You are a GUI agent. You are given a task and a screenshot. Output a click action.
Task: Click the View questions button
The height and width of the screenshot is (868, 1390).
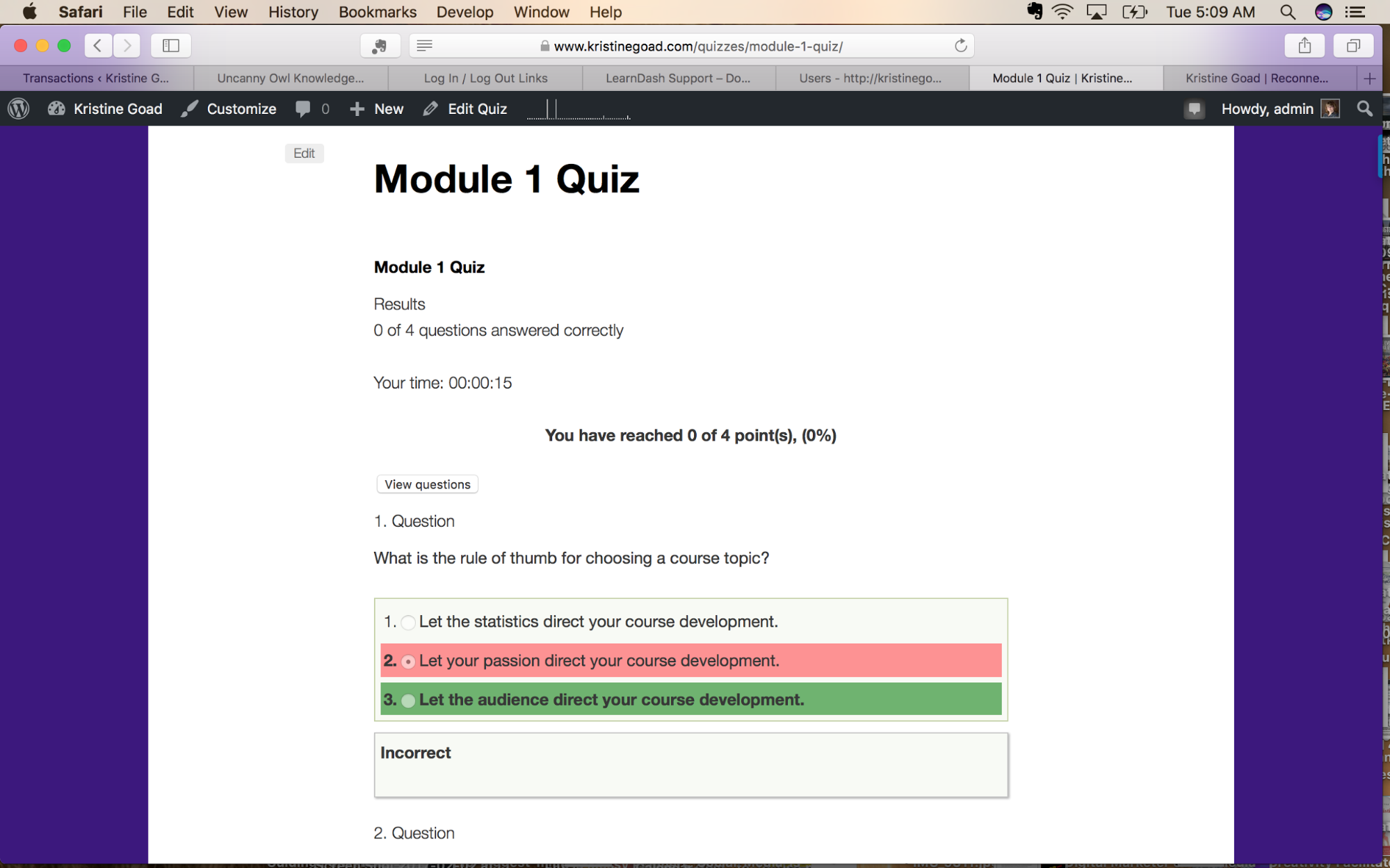[x=428, y=484]
